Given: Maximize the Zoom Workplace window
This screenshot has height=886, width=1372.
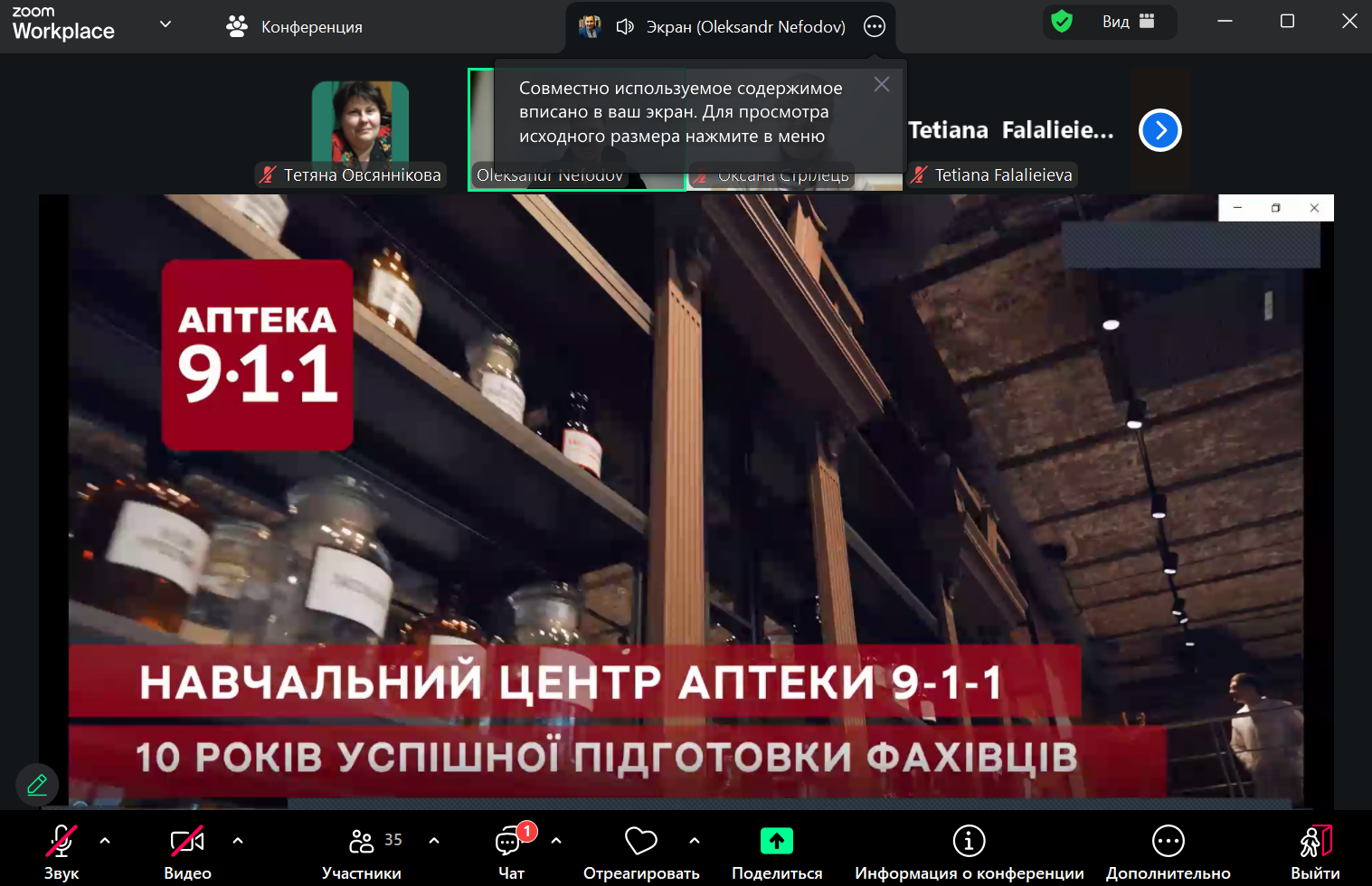Looking at the screenshot, I should 1287,21.
